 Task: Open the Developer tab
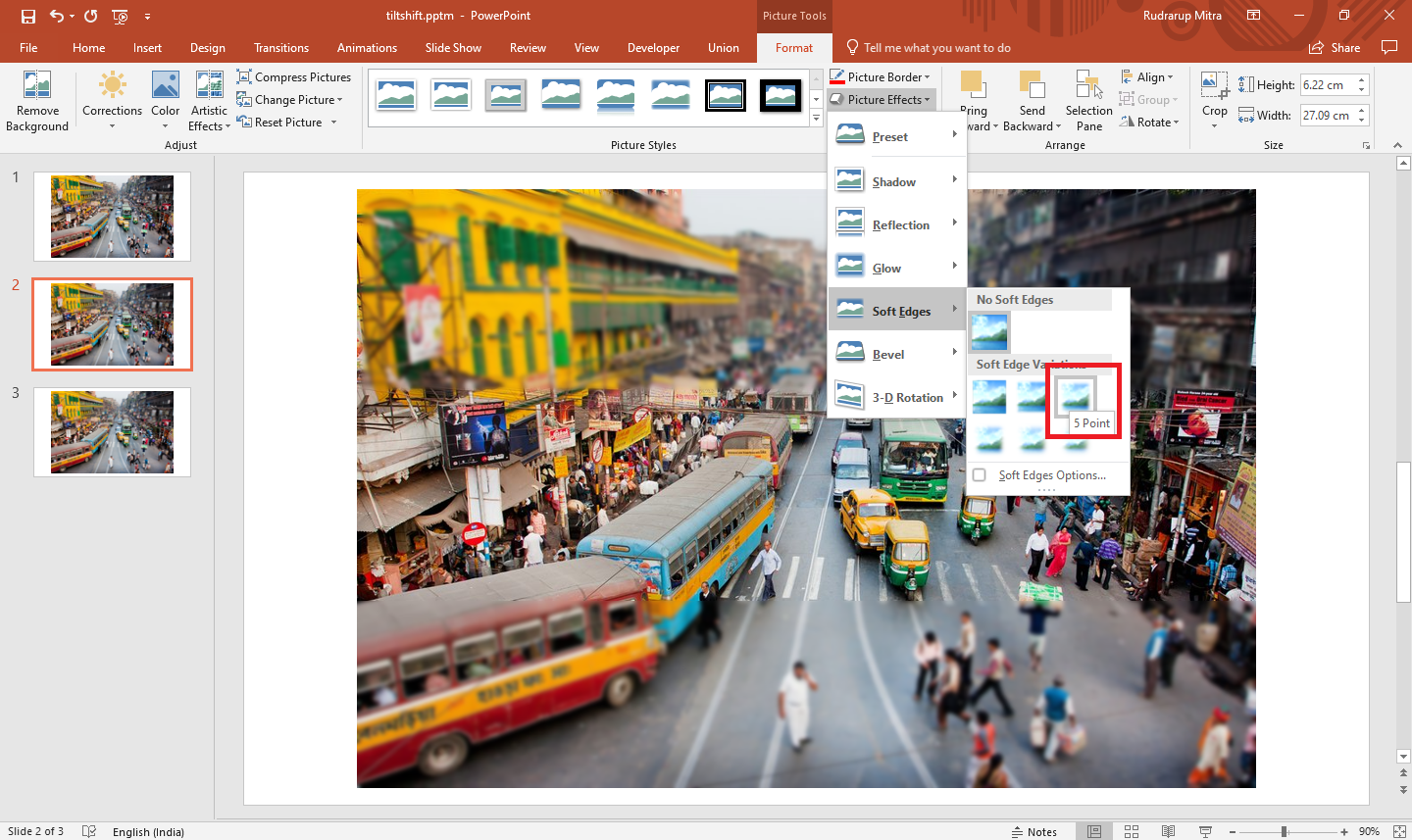pos(653,47)
